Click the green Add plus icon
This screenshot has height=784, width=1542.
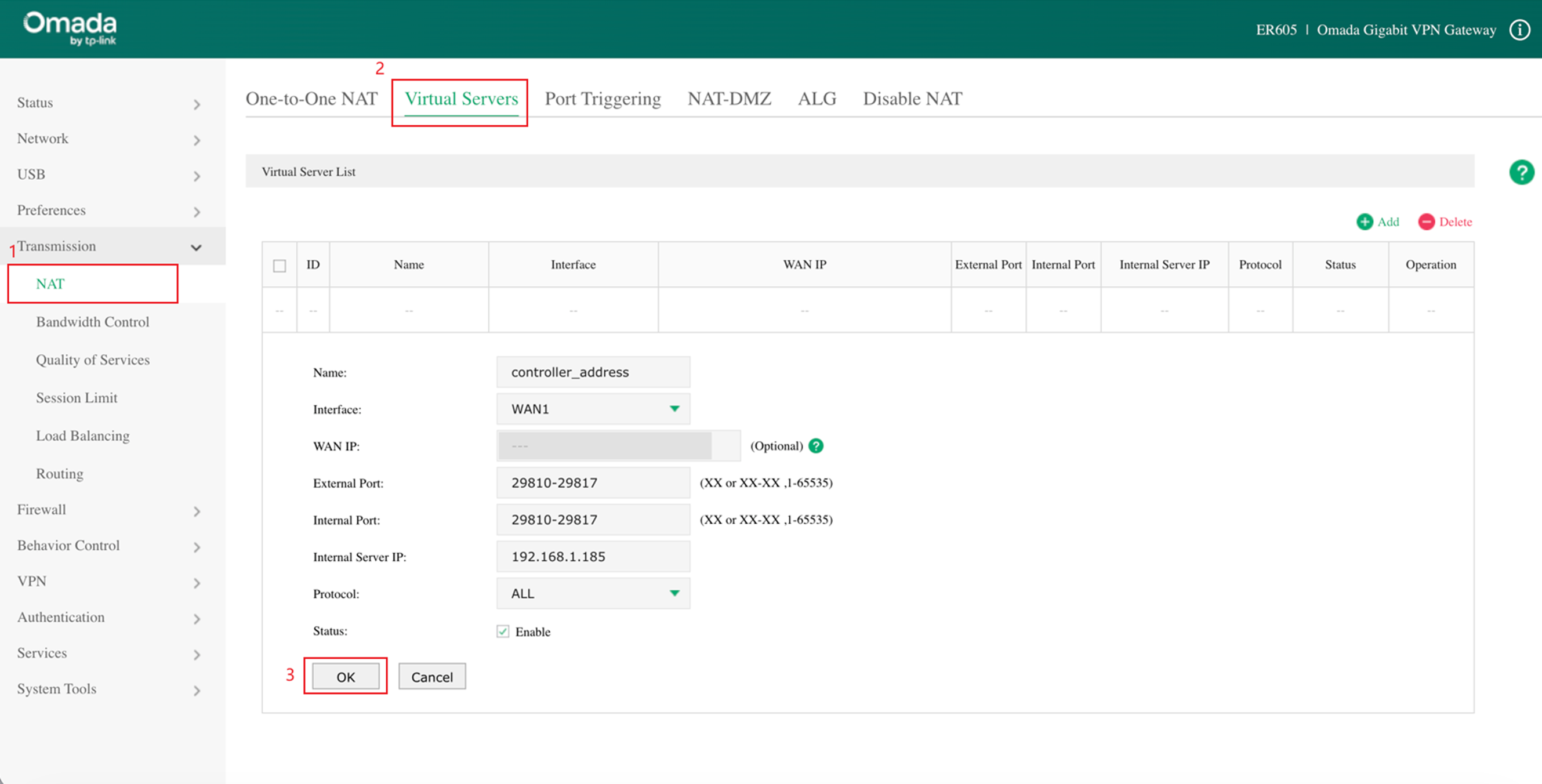point(1364,222)
